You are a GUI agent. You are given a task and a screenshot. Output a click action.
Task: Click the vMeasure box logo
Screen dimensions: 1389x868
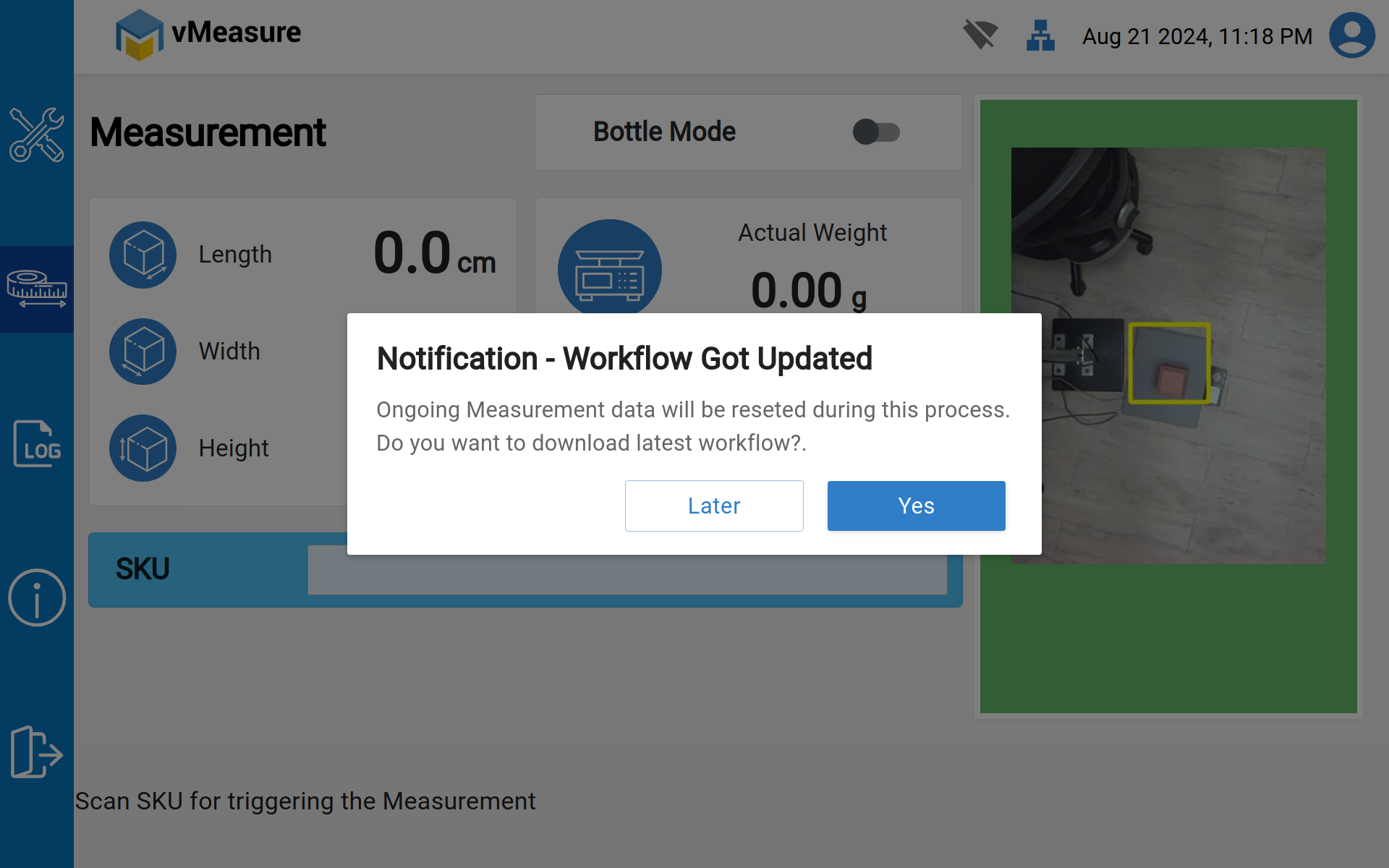[139, 35]
